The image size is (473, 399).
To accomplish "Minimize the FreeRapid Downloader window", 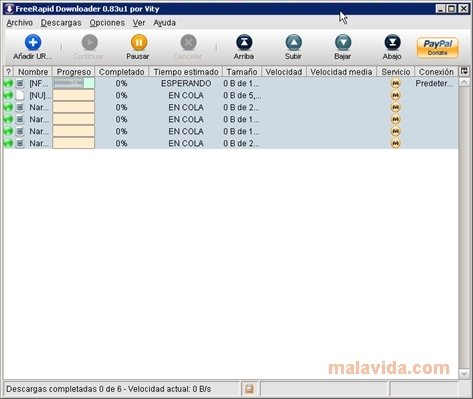I will point(441,9).
